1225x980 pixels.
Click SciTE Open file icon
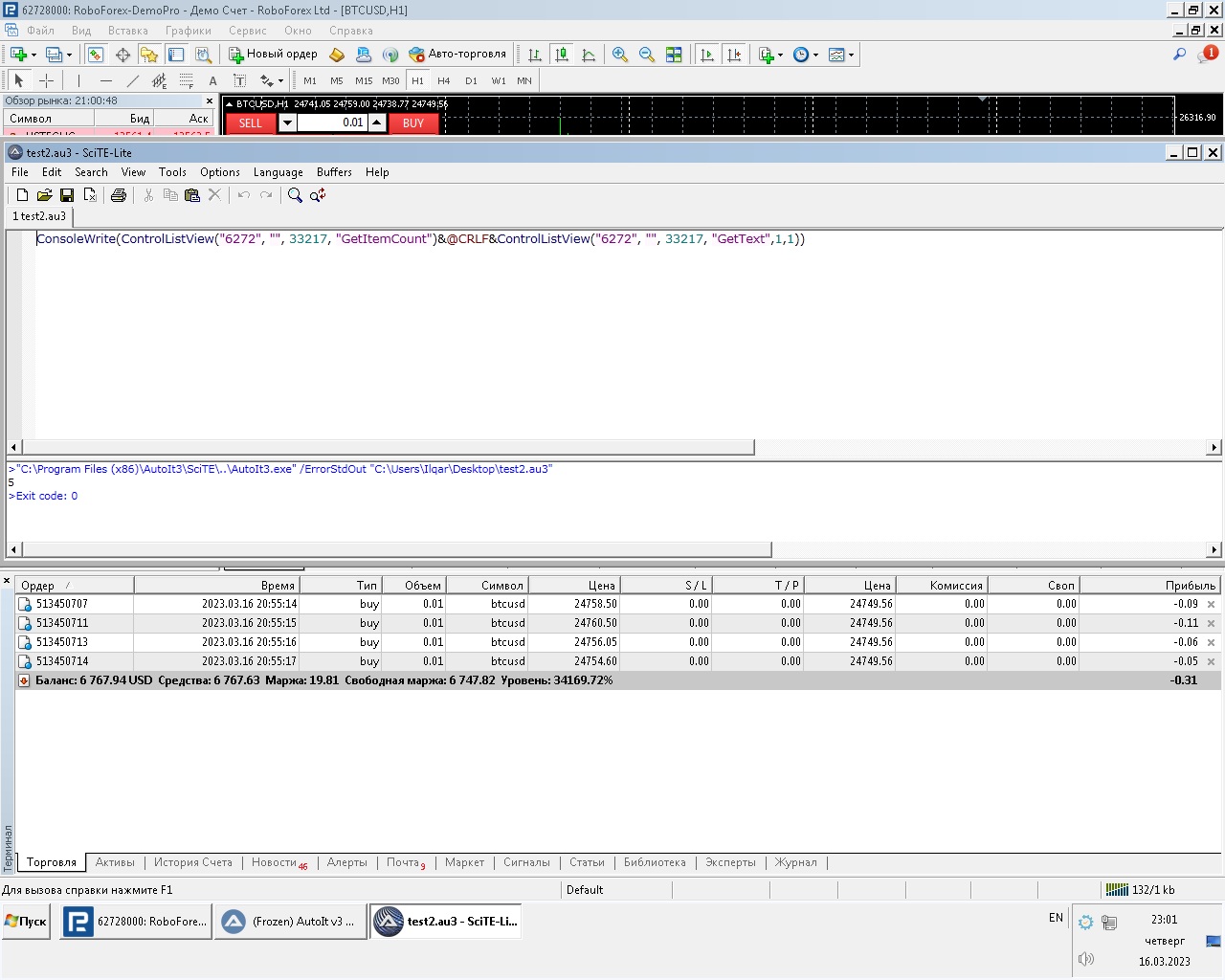tap(44, 194)
